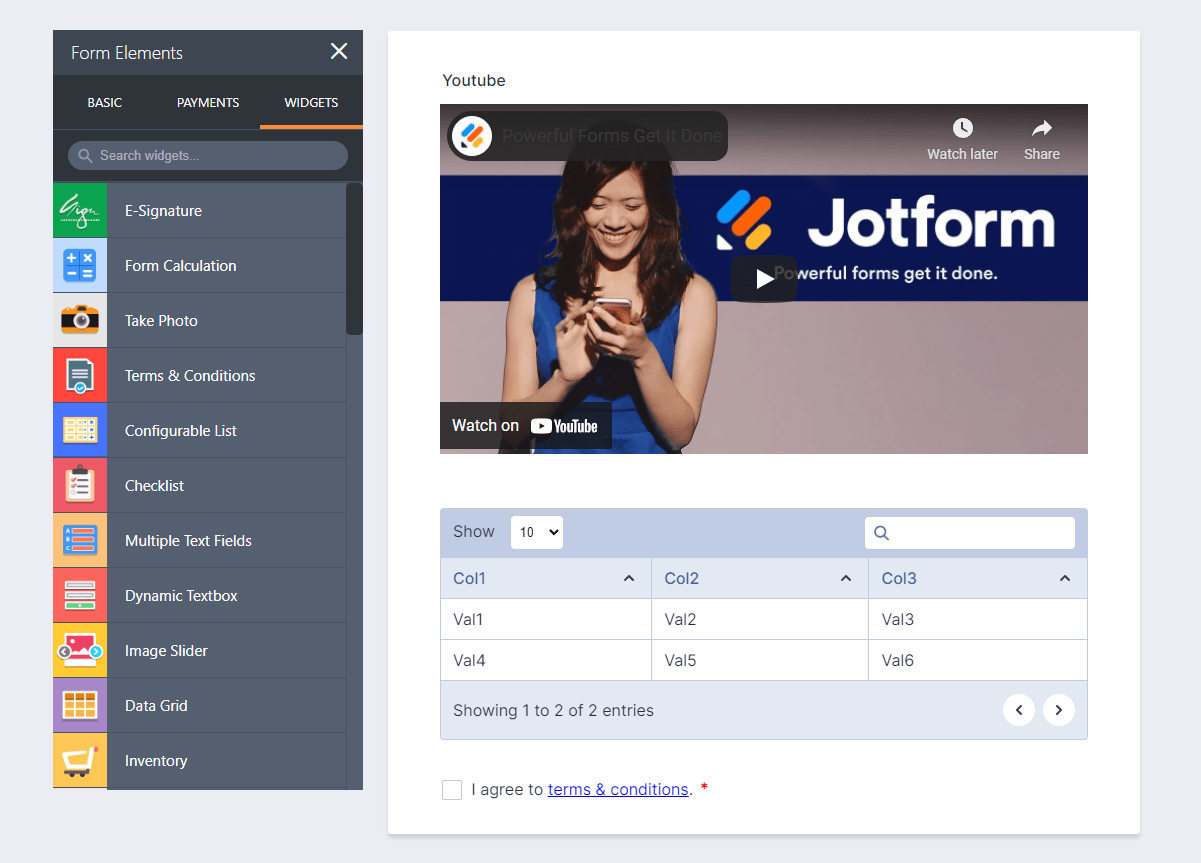Select the Multiple Text Fields widget label
This screenshot has width=1201, height=863.
(x=188, y=540)
